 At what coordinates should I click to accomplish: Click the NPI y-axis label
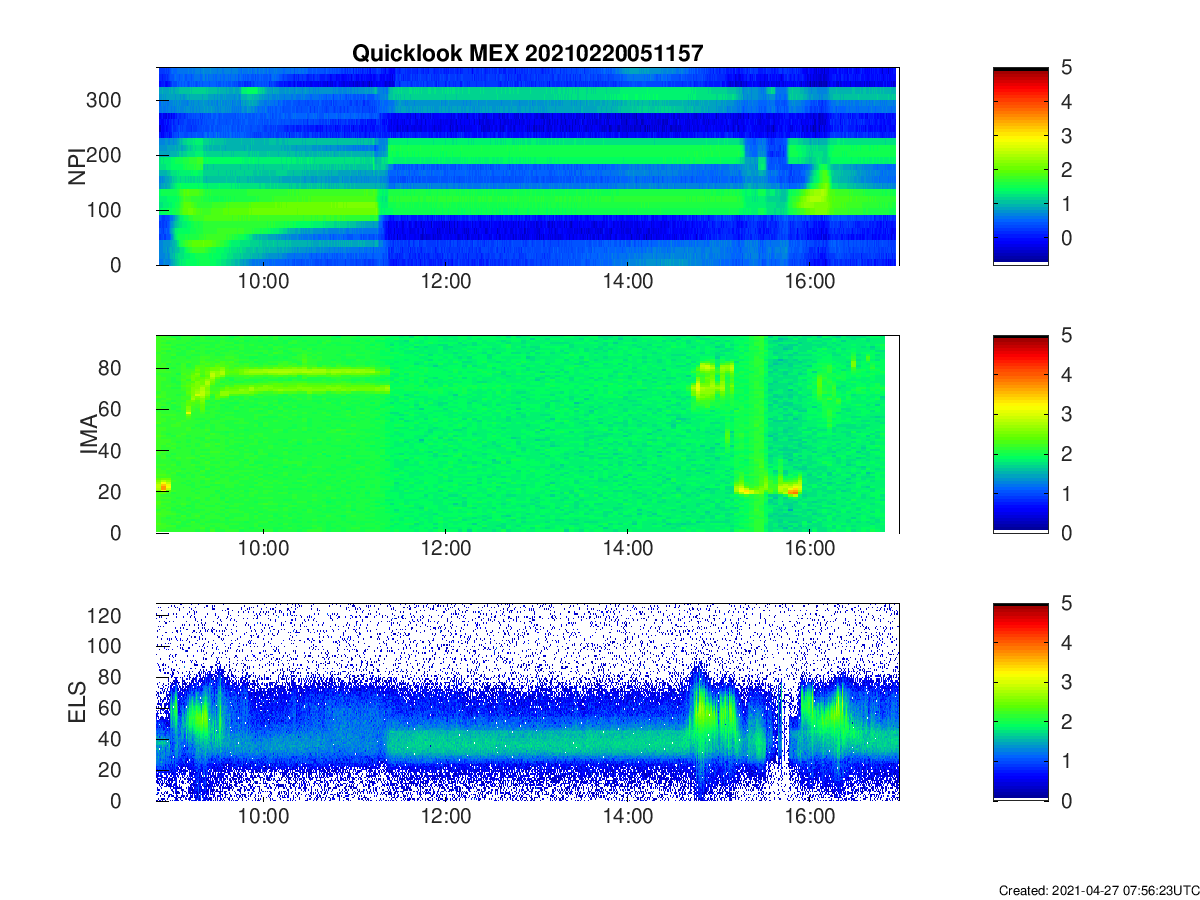click(77, 166)
